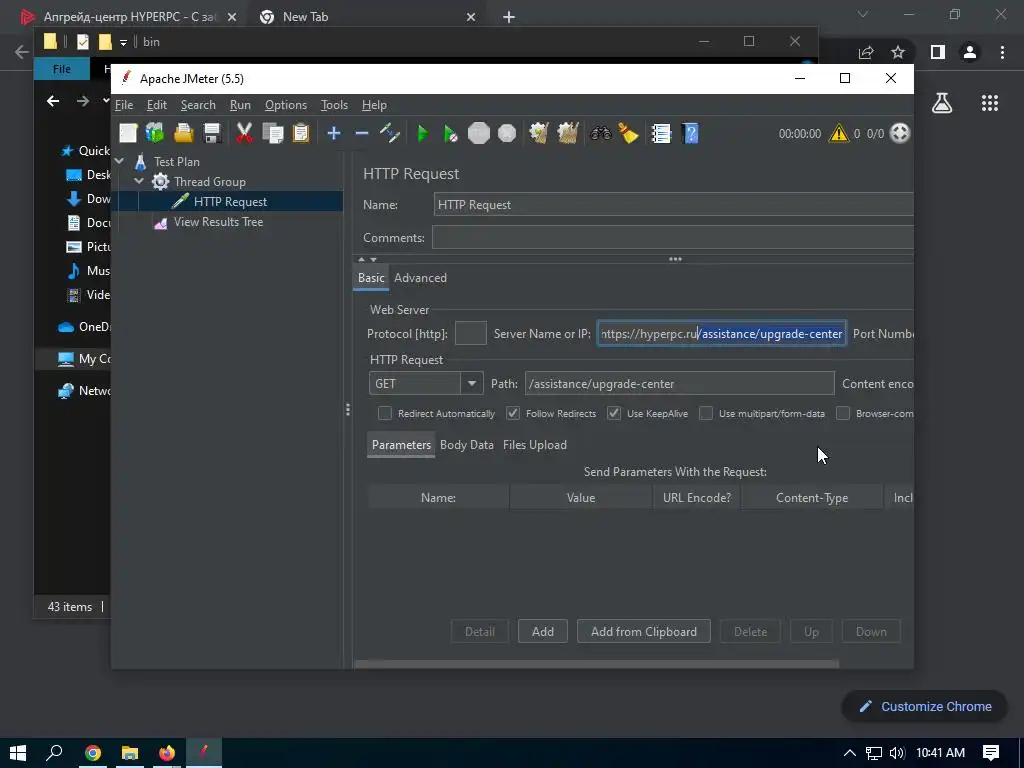Viewport: 1024px width, 768px height.
Task: Click the Server Name or IP field
Action: pos(722,334)
